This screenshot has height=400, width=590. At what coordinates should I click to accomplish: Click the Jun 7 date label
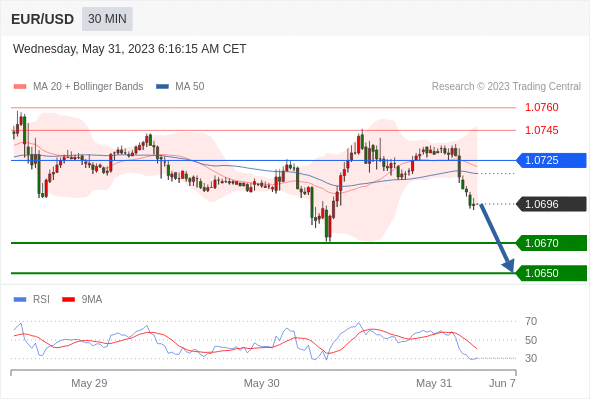(502, 383)
